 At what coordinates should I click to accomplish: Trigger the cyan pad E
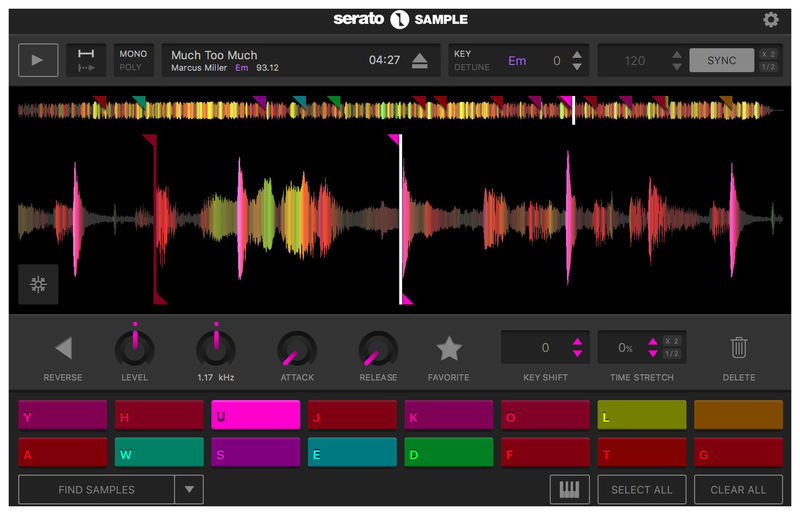pyautogui.click(x=352, y=452)
